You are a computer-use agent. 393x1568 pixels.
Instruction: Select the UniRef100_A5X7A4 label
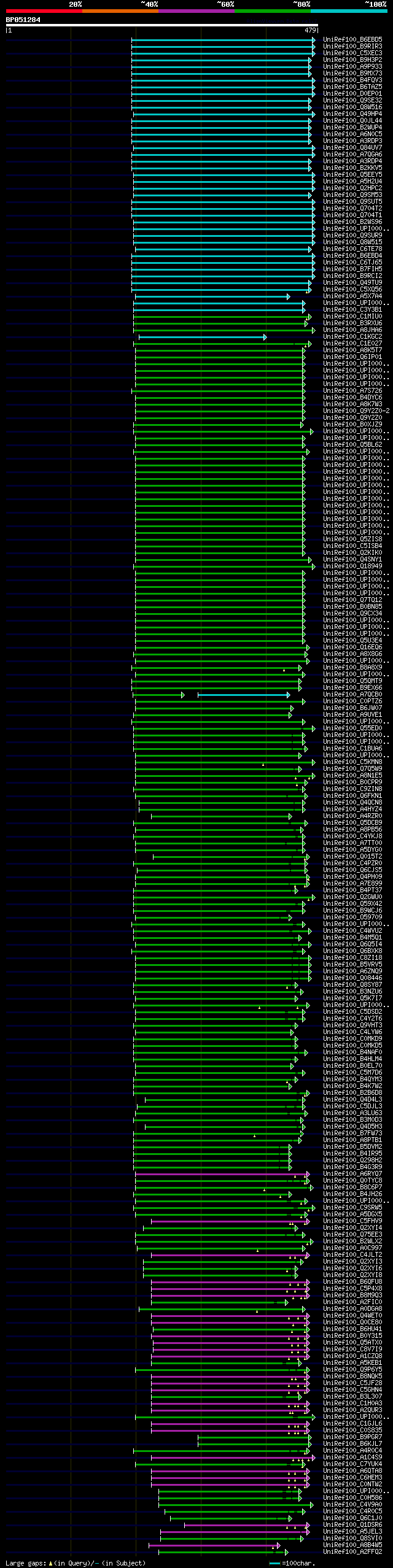352,296
